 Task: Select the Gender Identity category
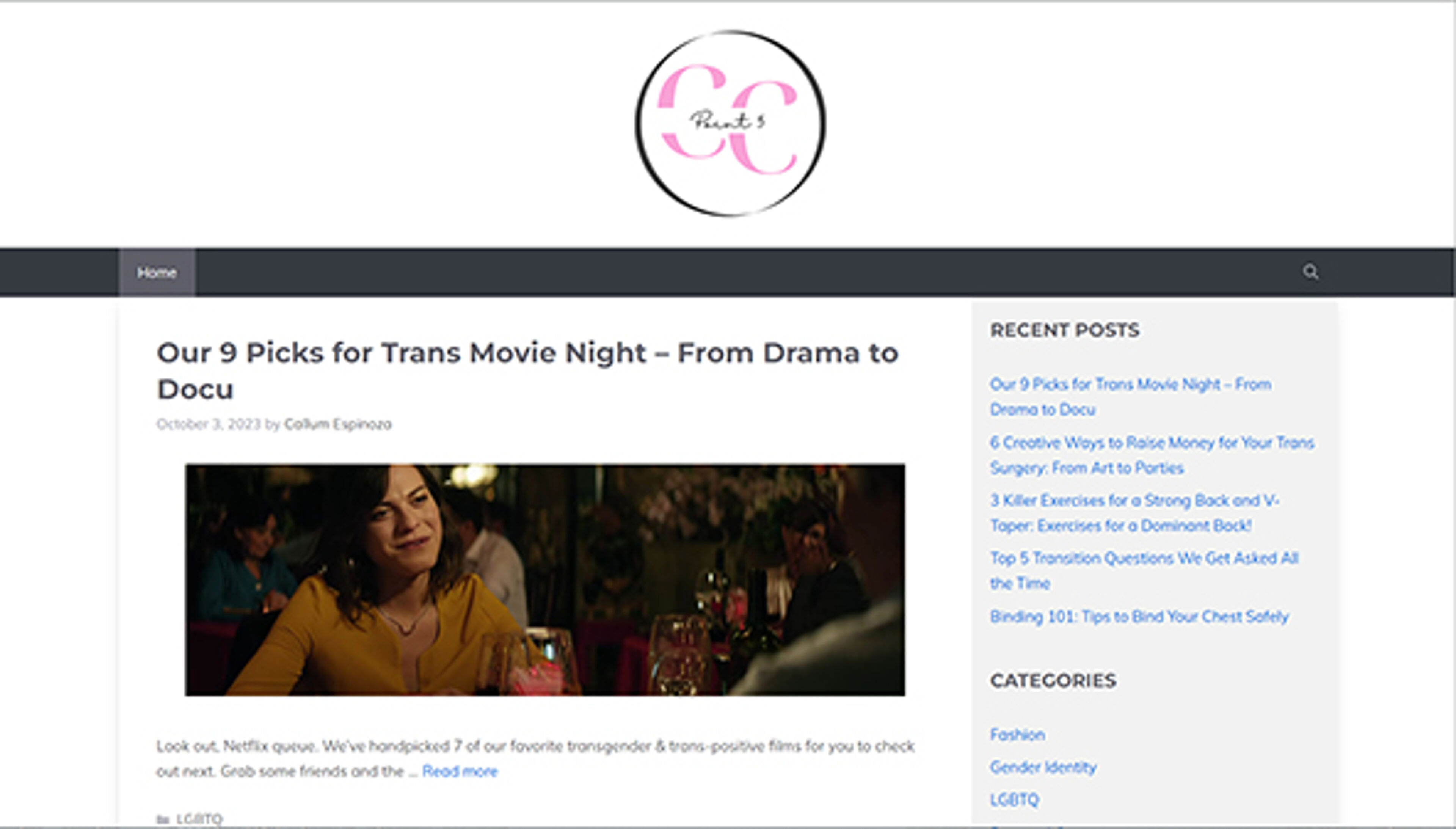(1043, 767)
